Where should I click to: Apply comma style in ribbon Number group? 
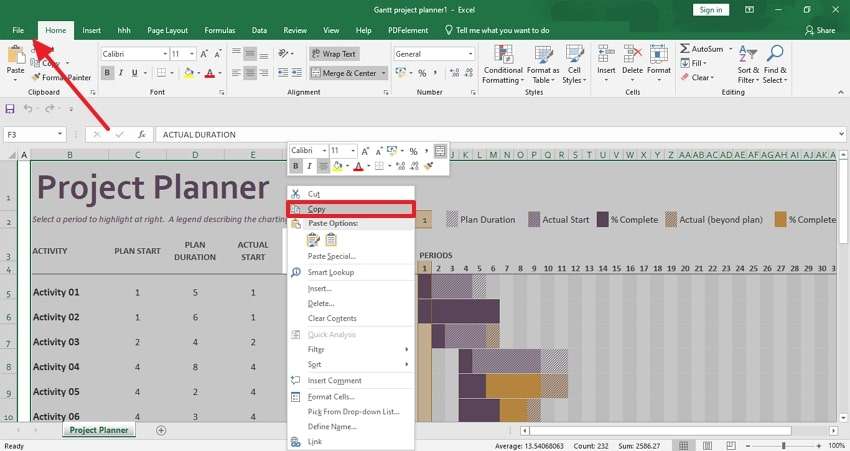point(435,73)
